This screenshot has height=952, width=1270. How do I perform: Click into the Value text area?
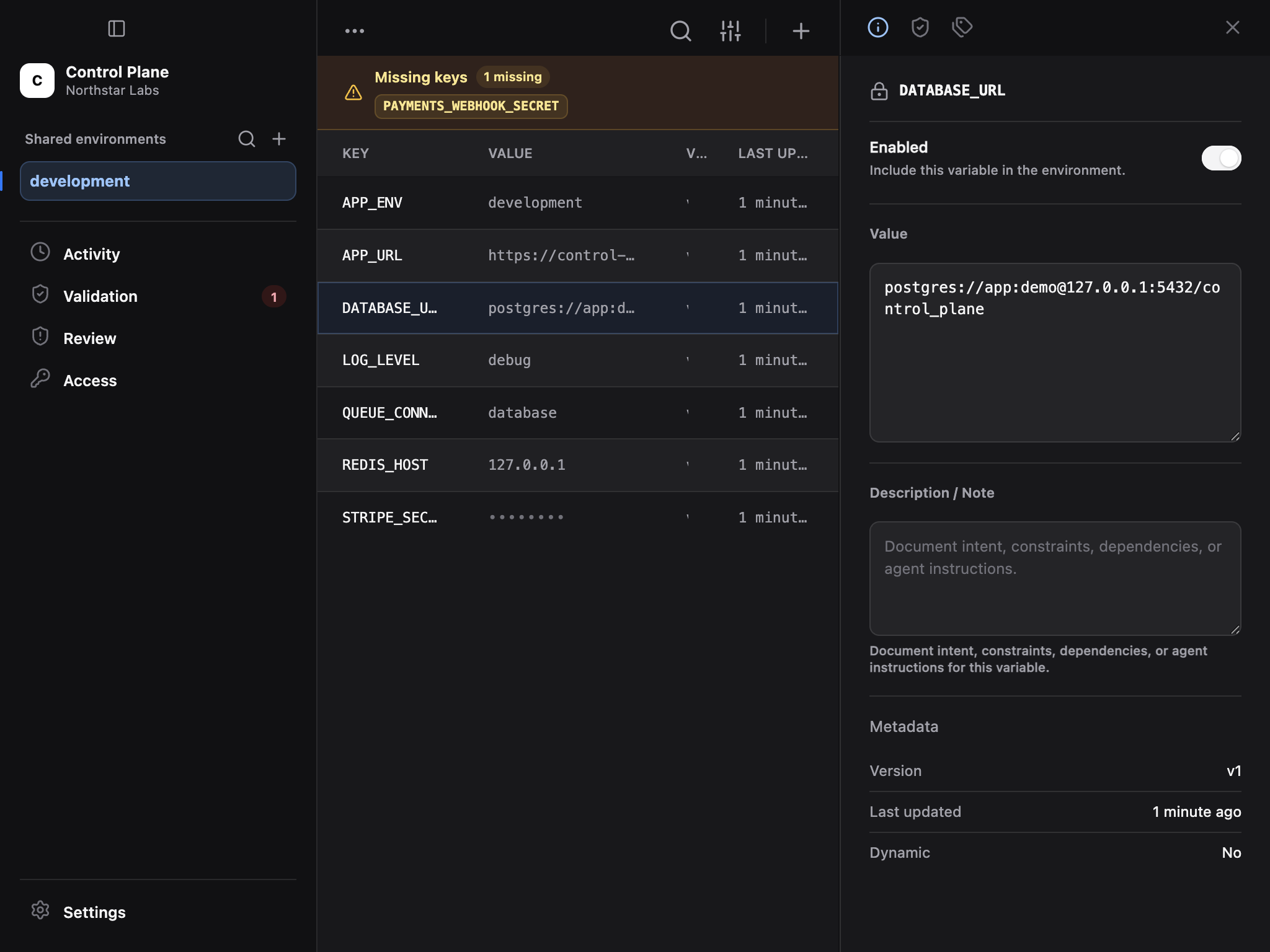(x=1055, y=353)
